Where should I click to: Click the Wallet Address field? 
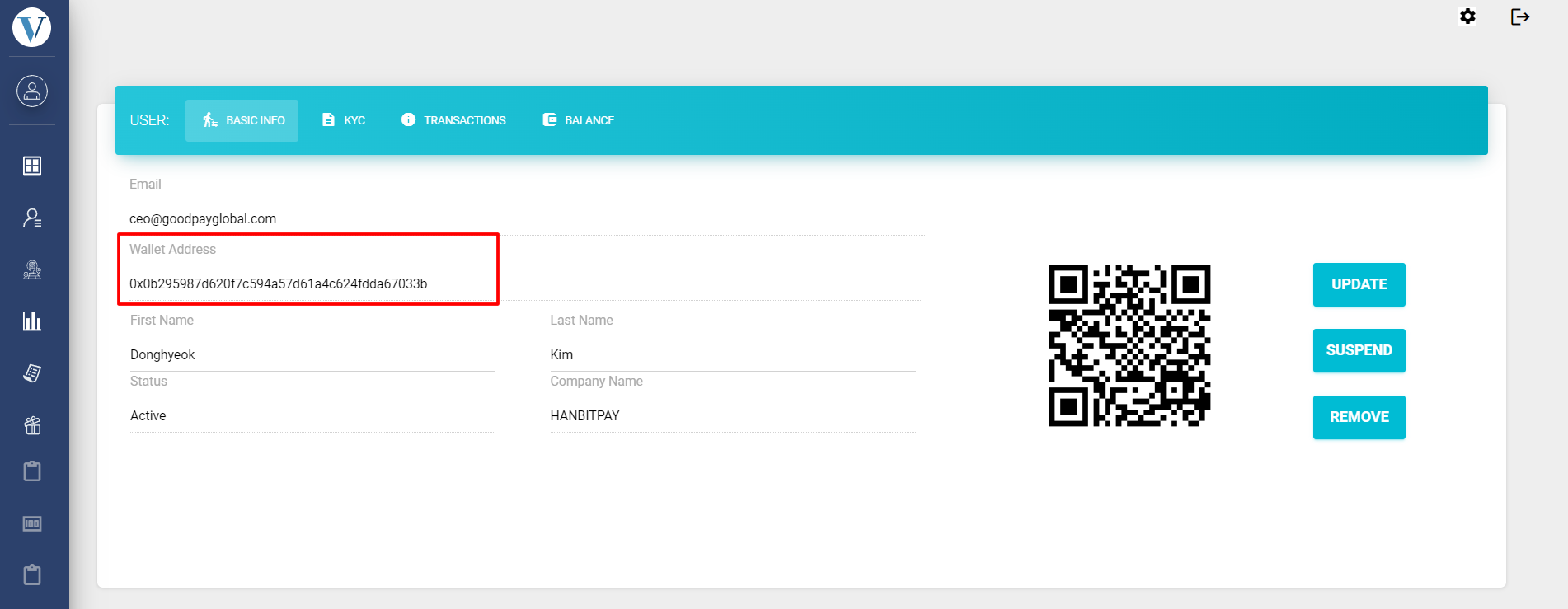(279, 283)
